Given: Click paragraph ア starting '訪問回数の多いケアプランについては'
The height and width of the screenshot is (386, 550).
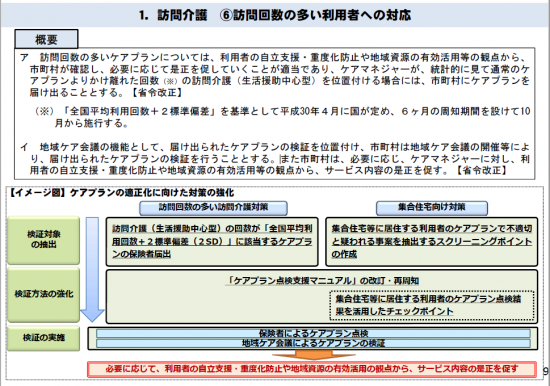Looking at the screenshot, I should point(275,75).
